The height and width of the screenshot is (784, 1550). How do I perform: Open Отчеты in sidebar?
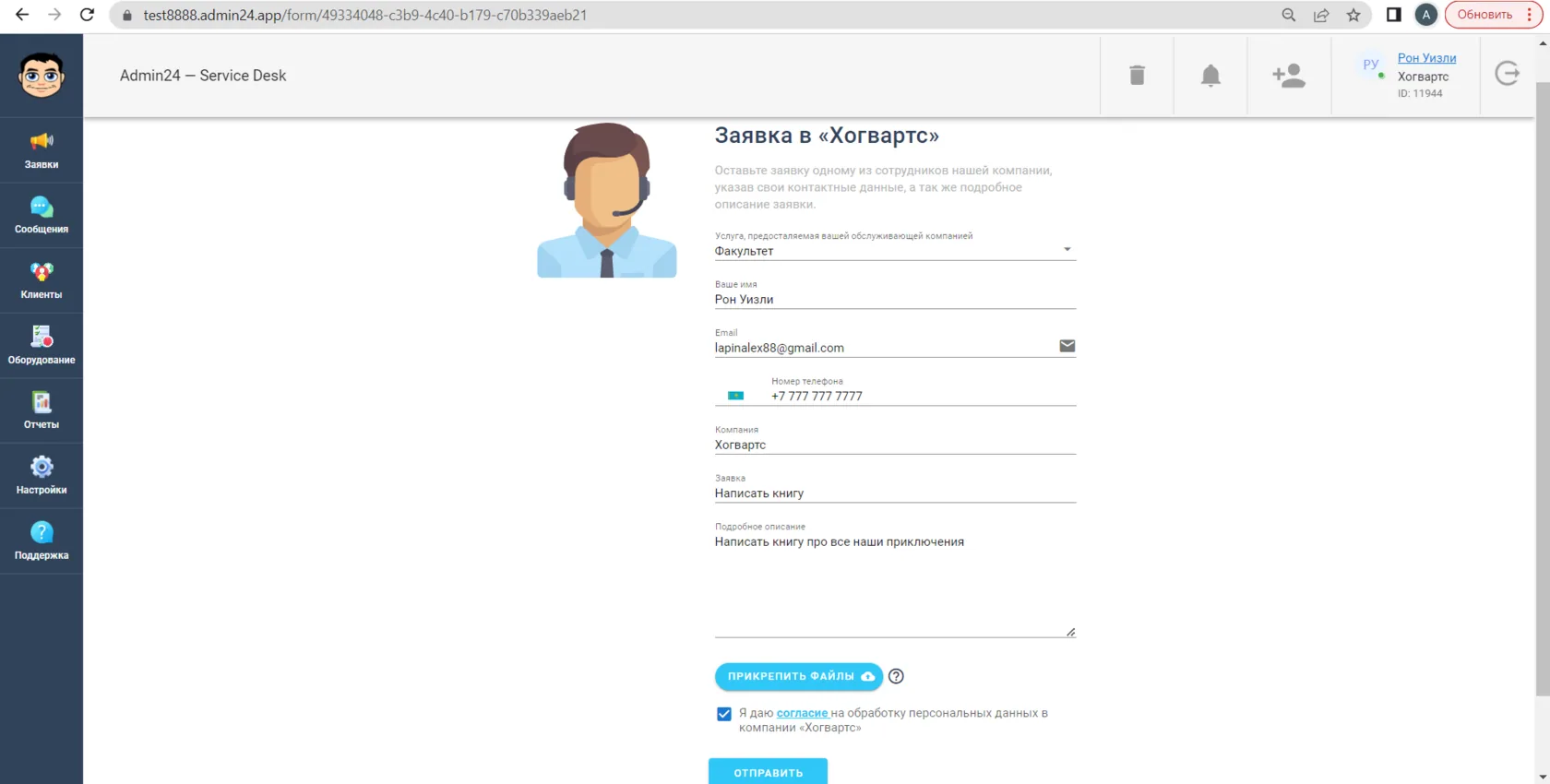42,411
